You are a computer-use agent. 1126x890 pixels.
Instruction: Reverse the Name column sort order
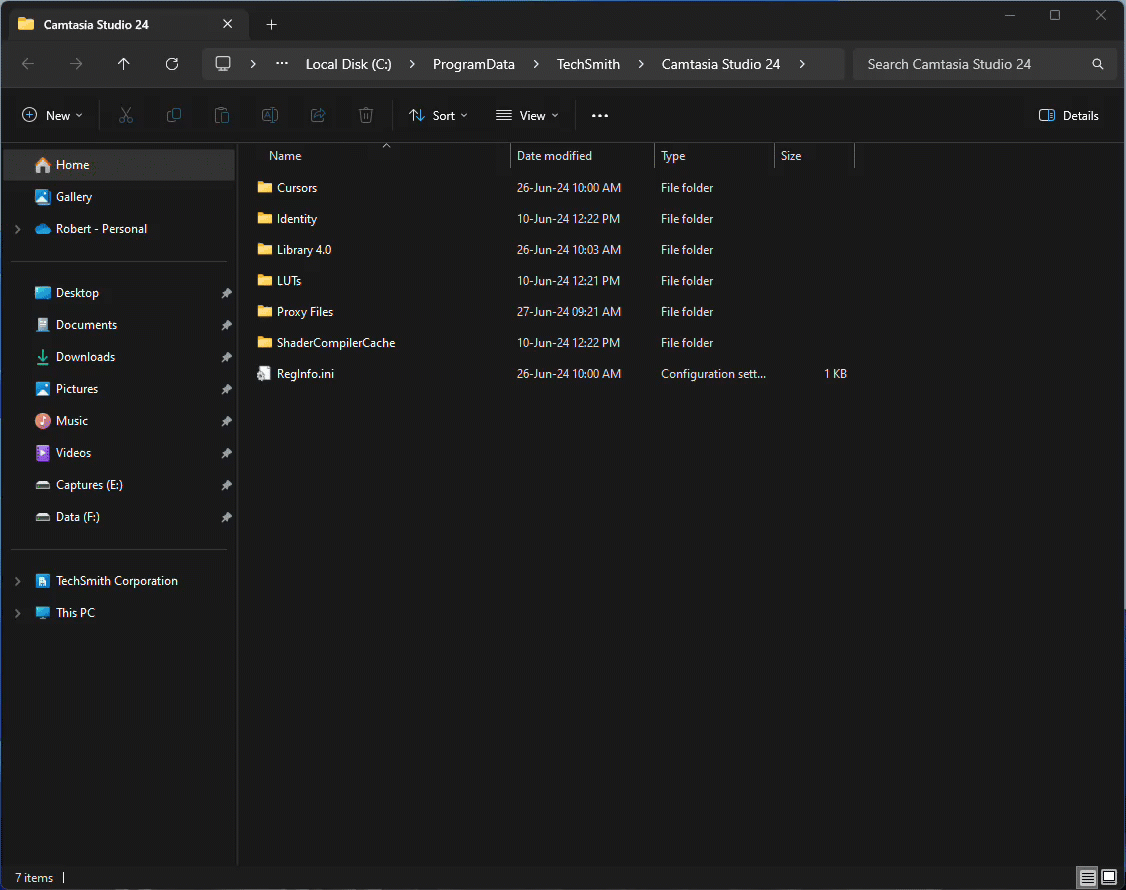(x=284, y=155)
